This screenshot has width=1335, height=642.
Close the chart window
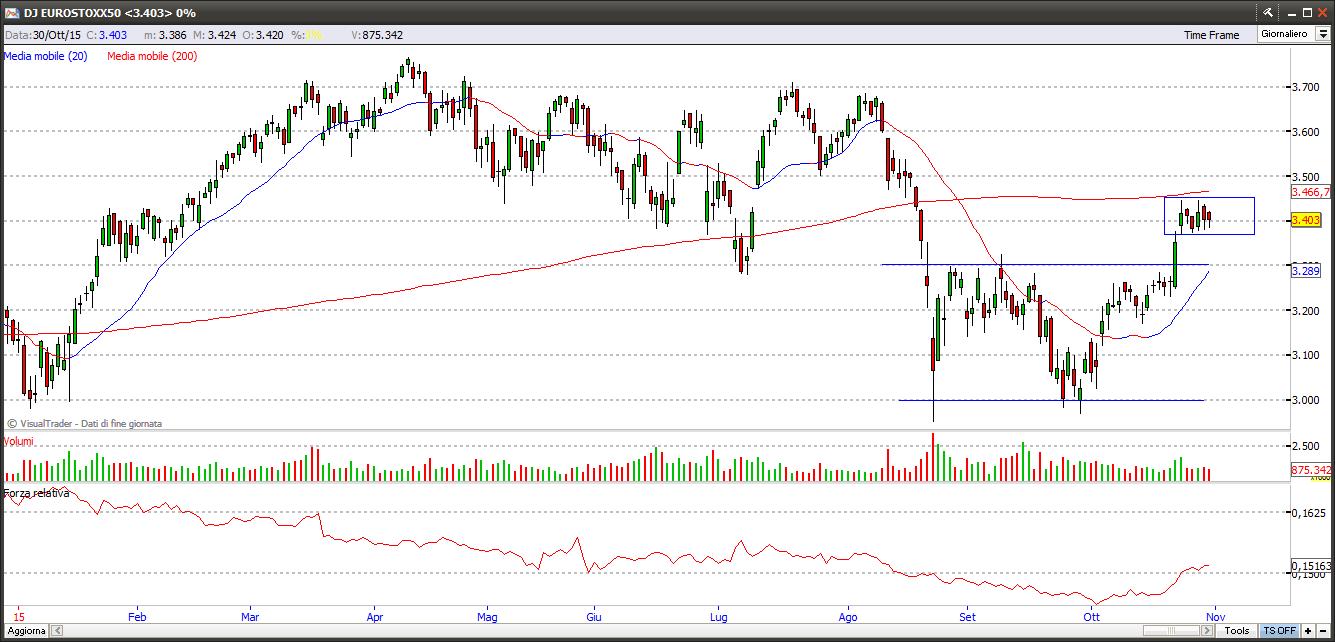pos(1323,12)
